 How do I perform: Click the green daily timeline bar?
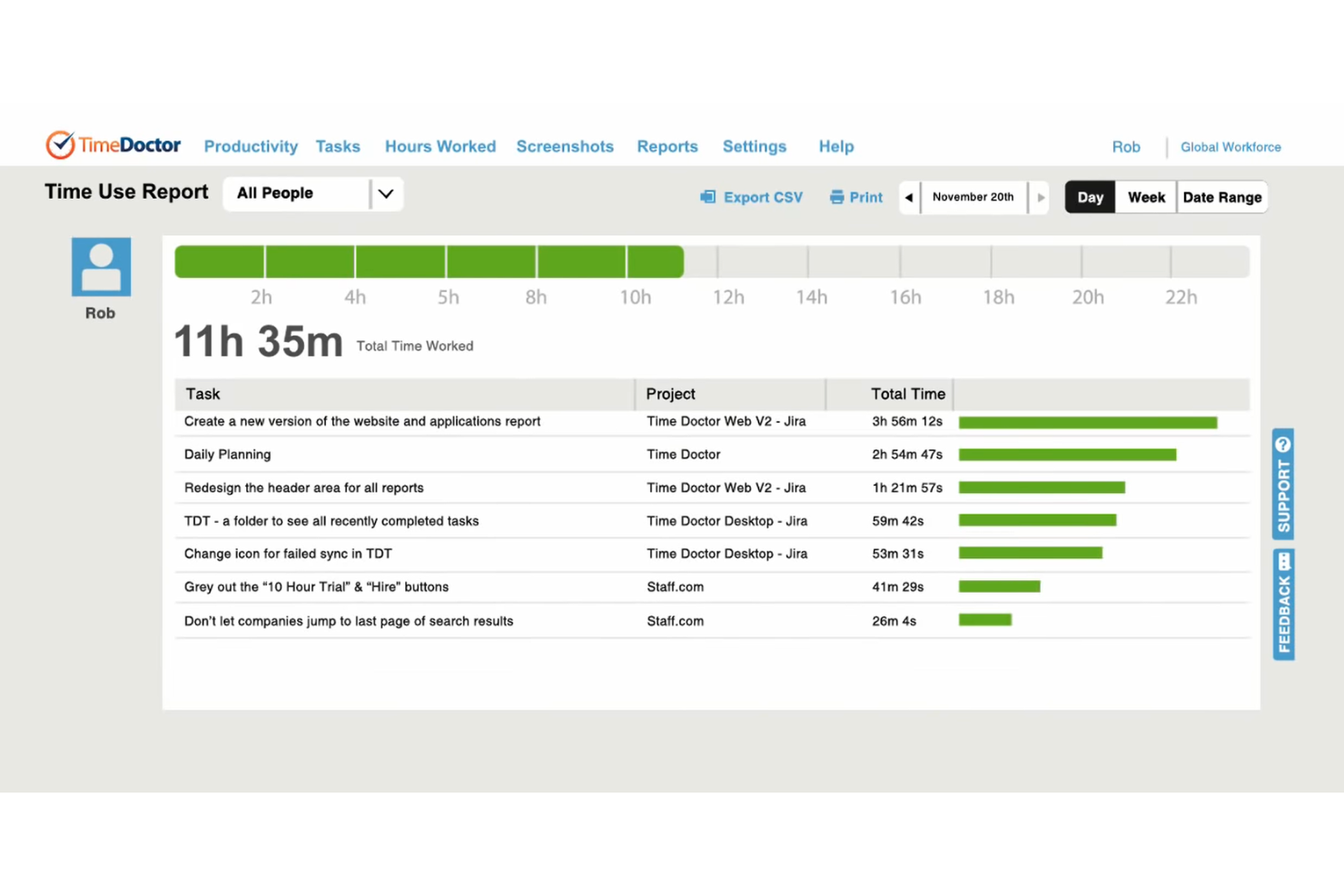click(429, 261)
